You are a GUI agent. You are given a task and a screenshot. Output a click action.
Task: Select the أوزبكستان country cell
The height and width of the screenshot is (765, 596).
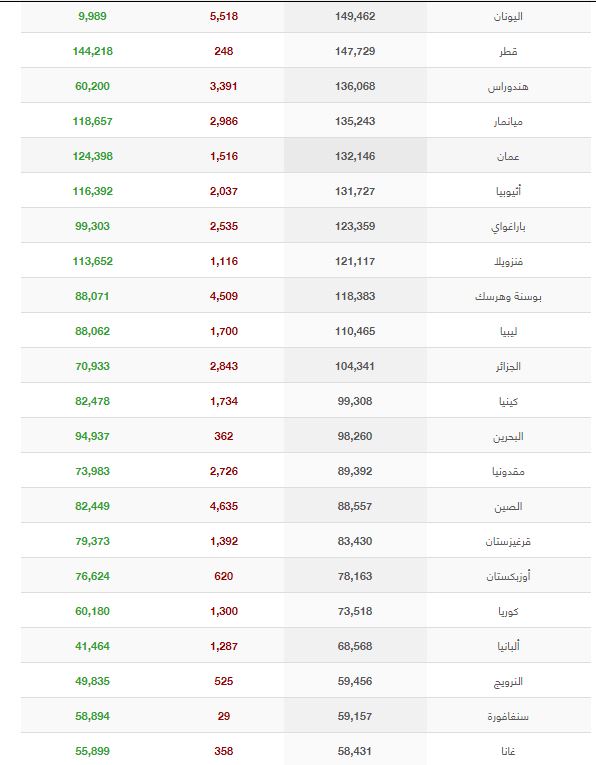click(508, 576)
